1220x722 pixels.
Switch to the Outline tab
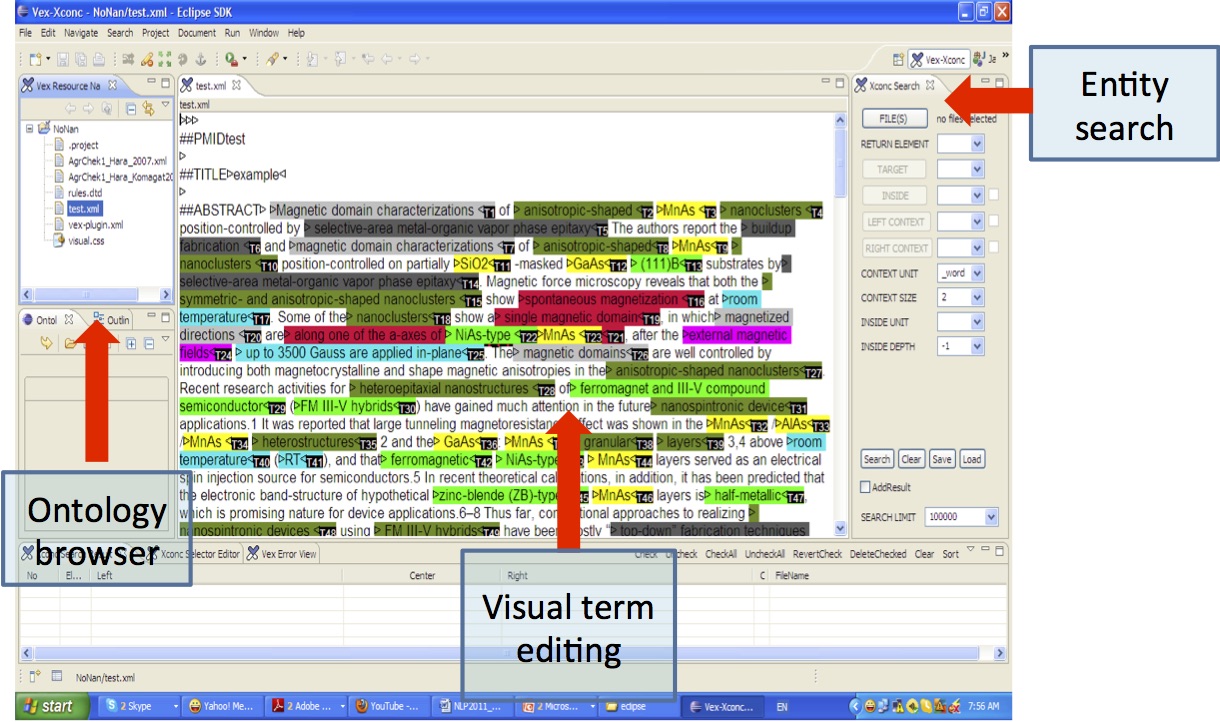pos(111,320)
